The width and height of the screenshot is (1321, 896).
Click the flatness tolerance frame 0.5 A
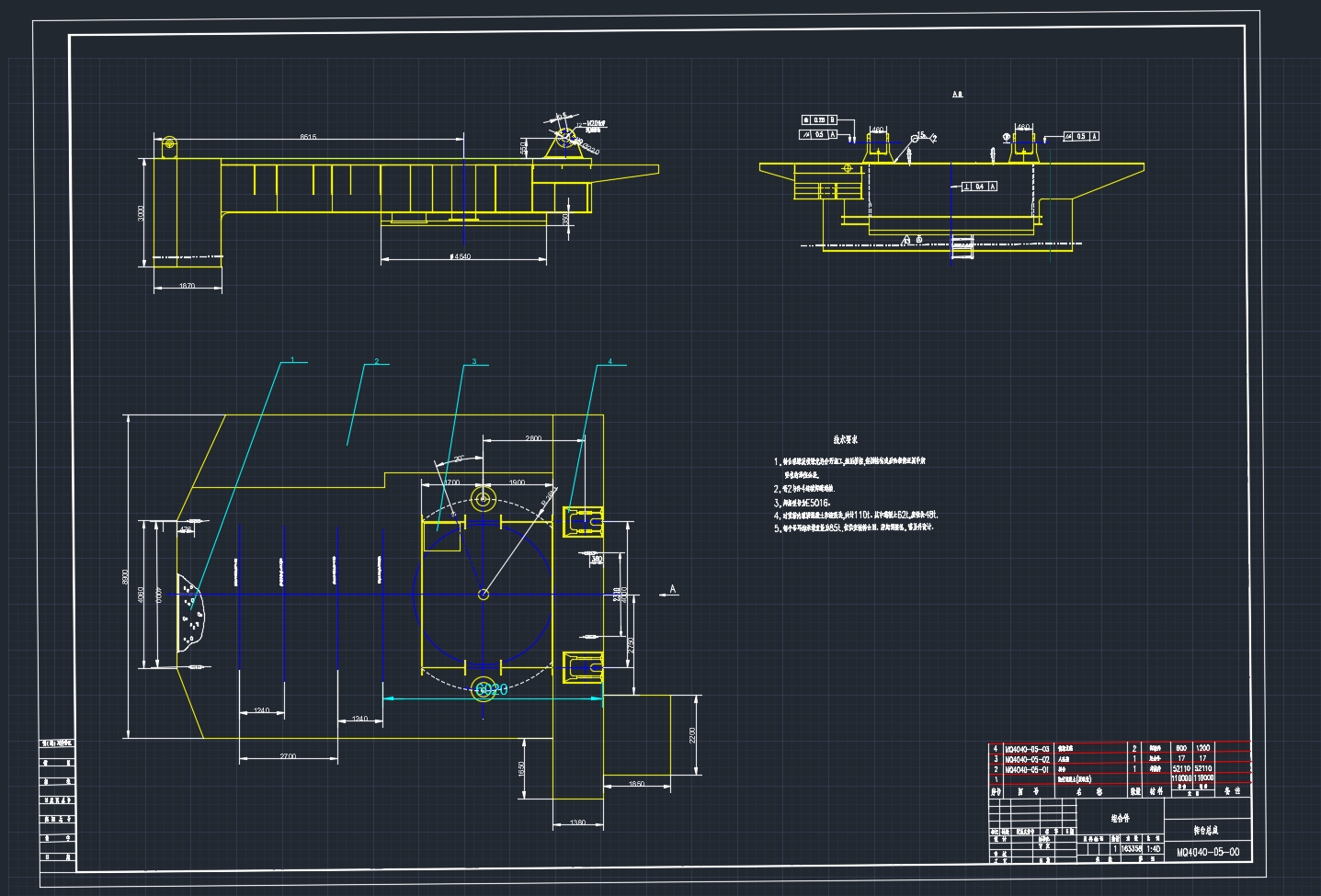point(818,134)
